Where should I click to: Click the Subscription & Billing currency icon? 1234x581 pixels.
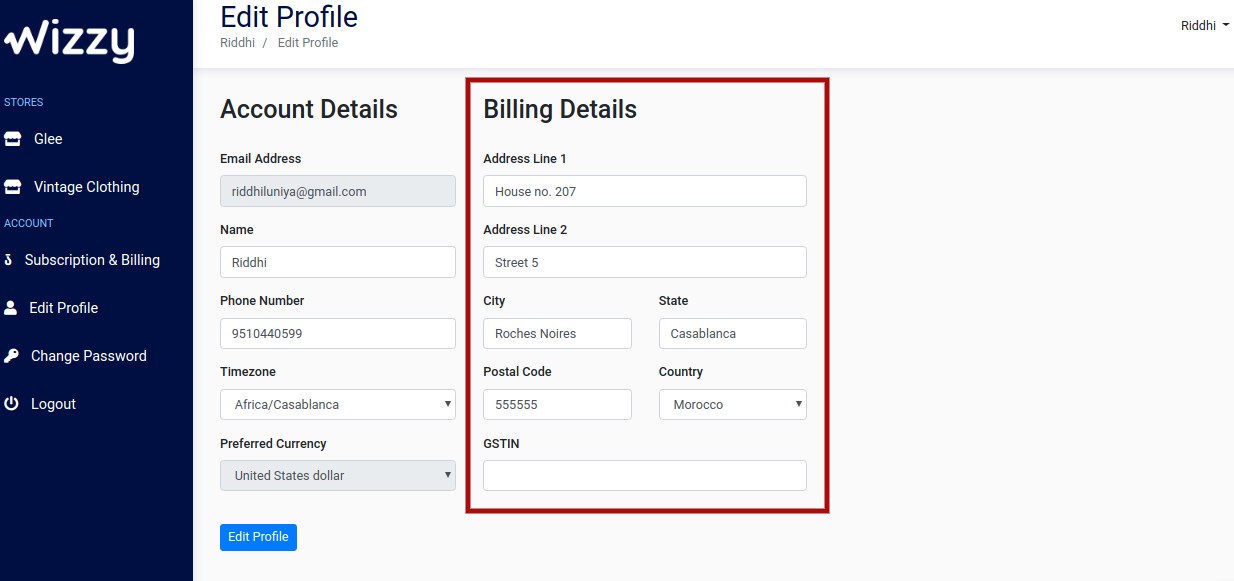(x=8, y=260)
